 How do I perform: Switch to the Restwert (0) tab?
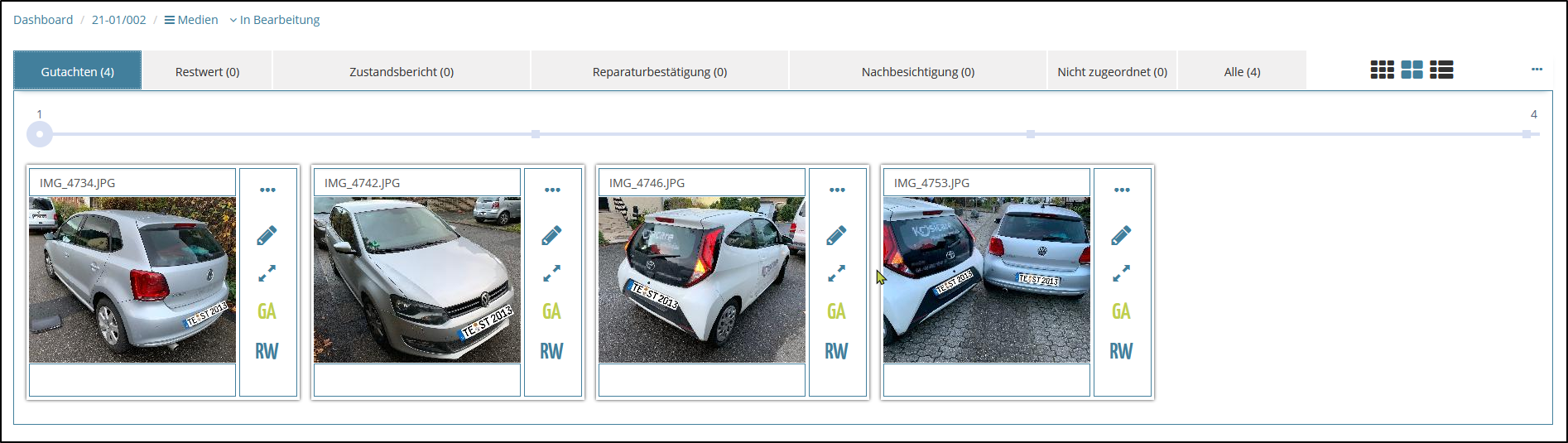[x=207, y=72]
